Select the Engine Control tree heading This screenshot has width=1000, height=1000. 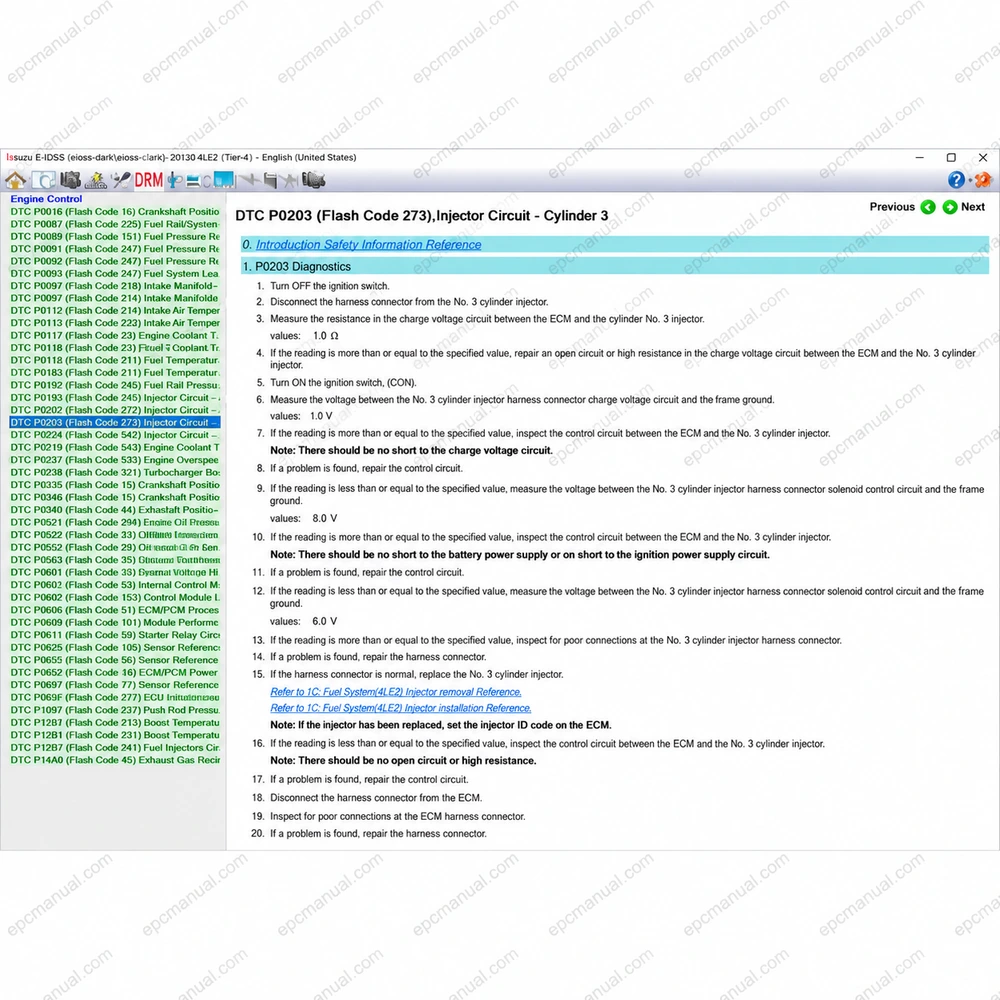point(46,199)
